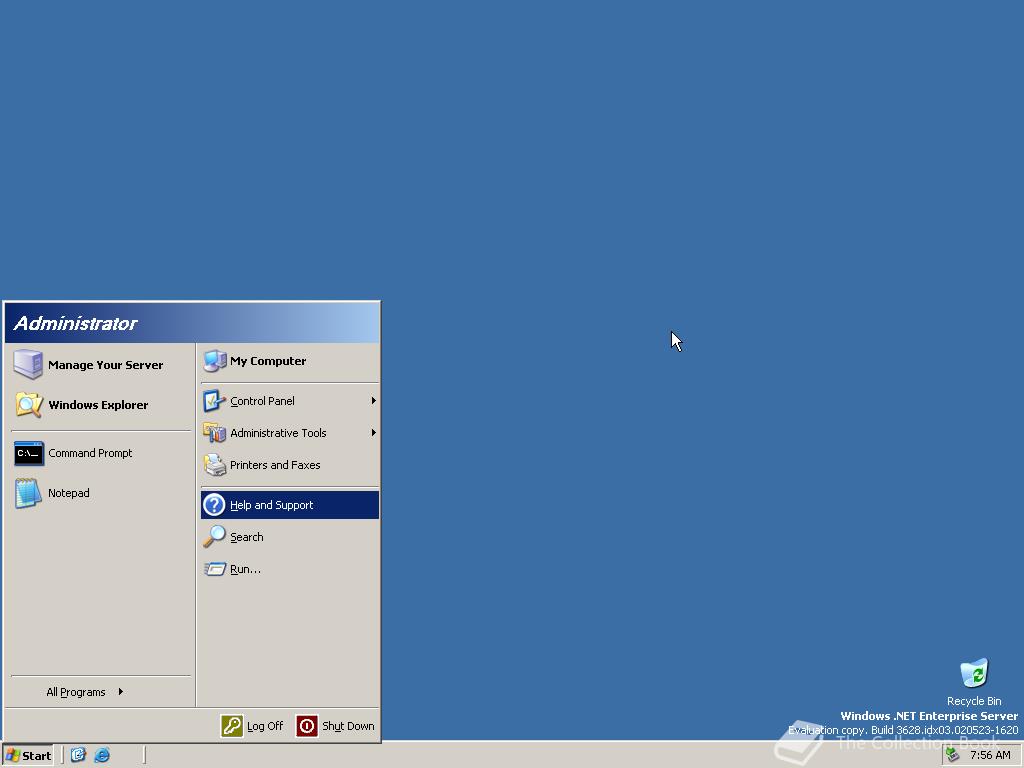
Task: Open the Run dialog icon
Action: 214,569
